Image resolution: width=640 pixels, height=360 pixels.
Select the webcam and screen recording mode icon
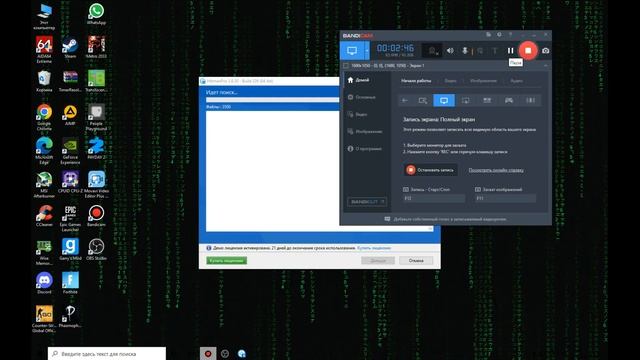487,100
